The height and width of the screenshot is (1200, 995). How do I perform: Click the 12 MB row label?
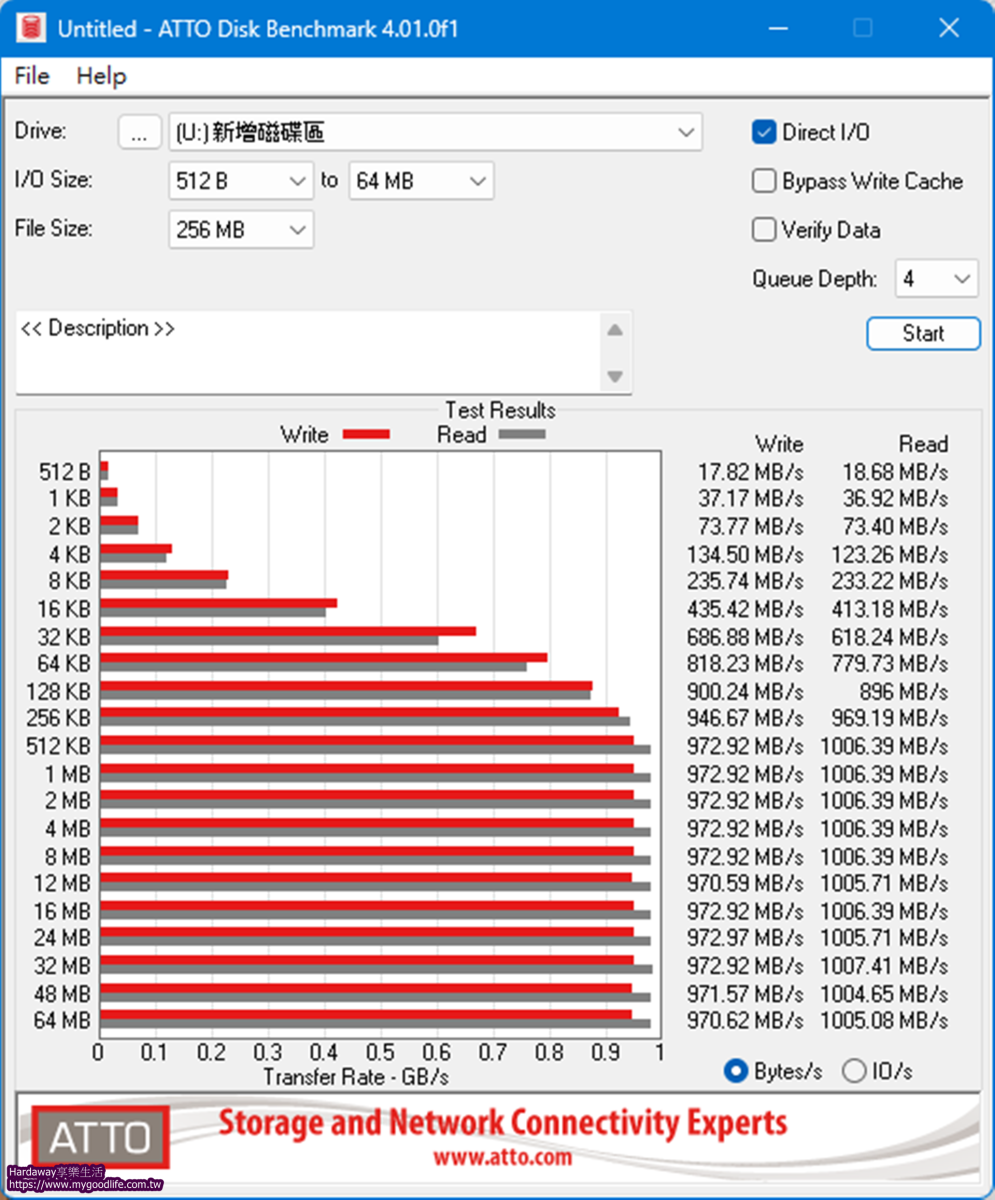click(62, 884)
